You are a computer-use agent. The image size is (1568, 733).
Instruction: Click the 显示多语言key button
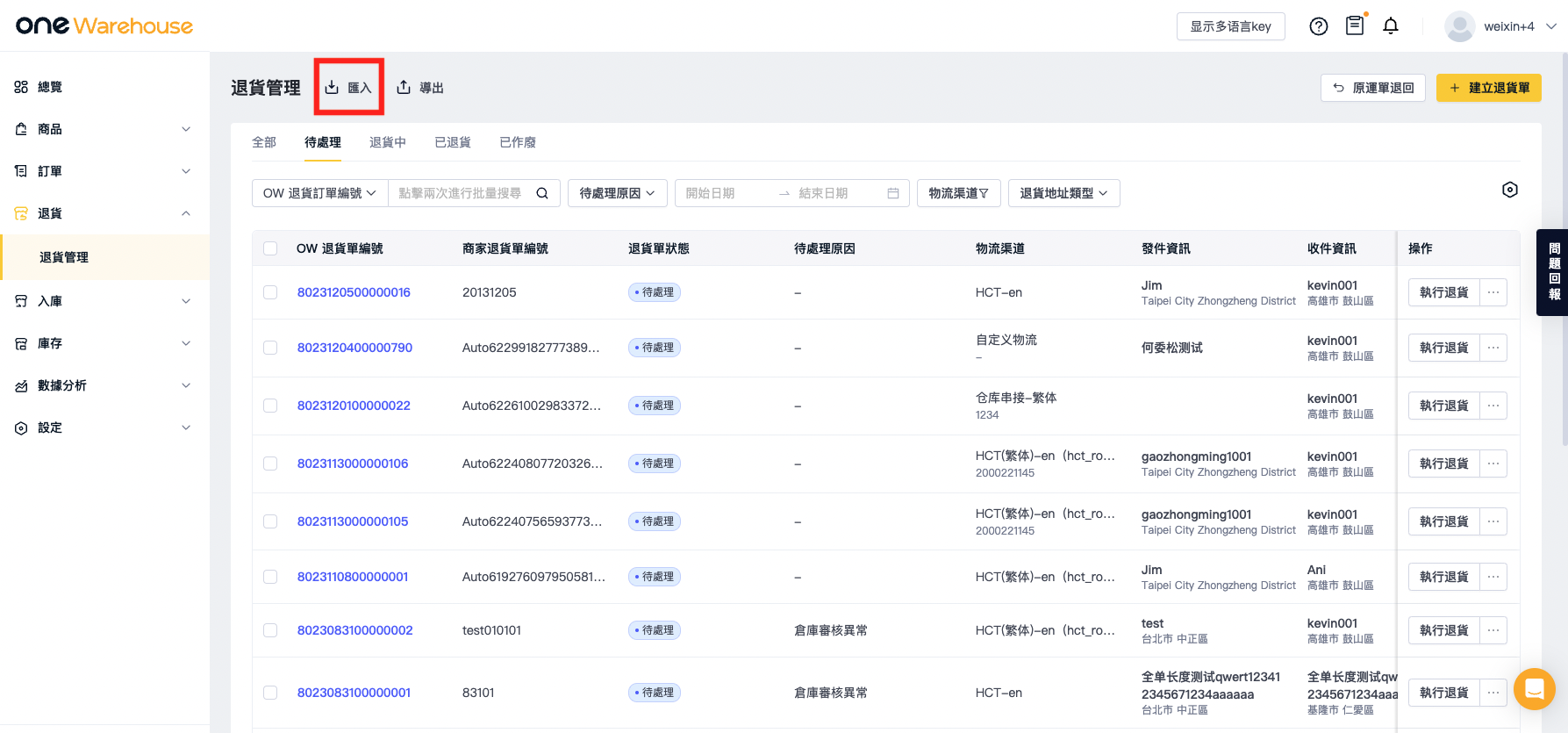(1230, 26)
